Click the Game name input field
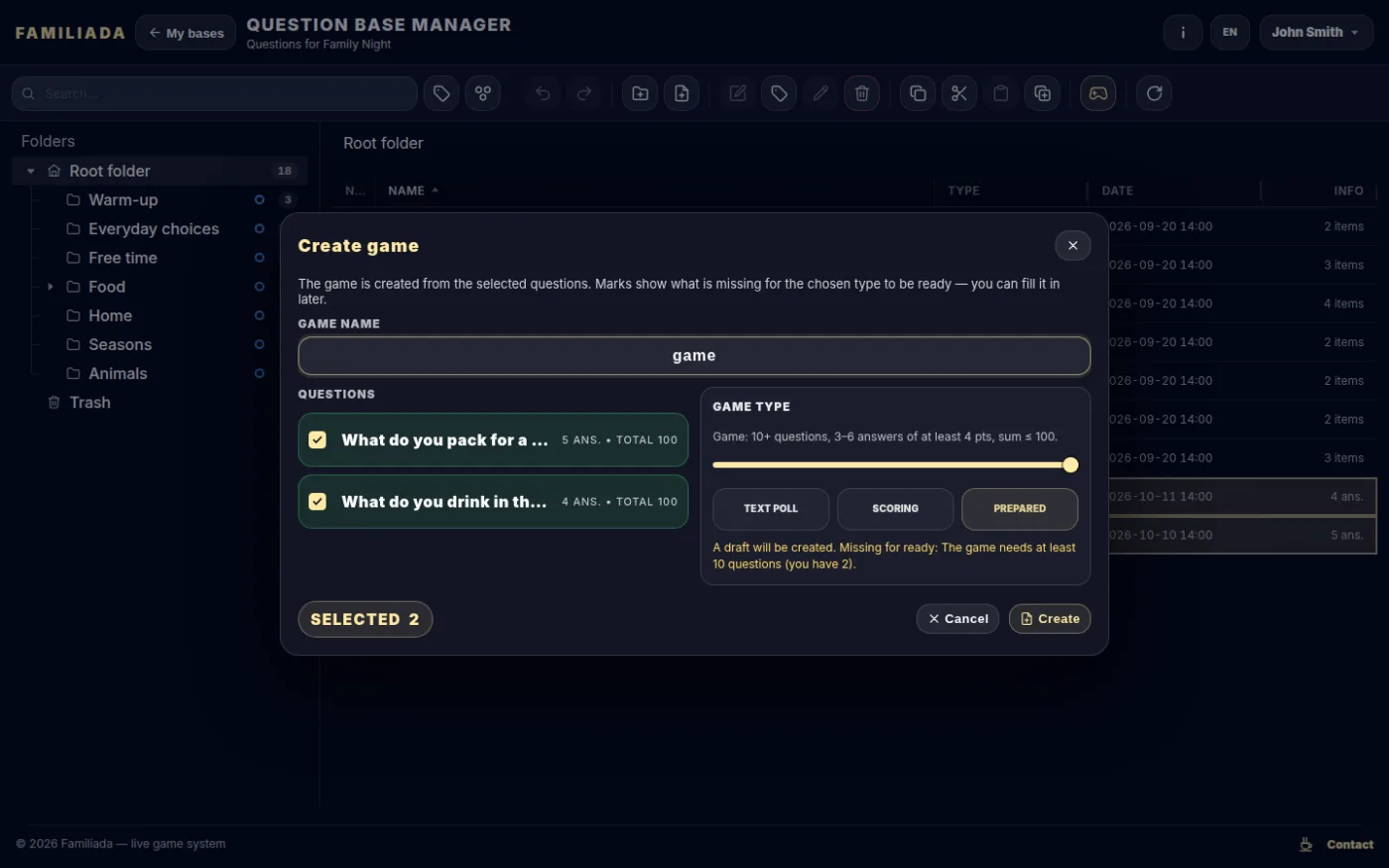1389x868 pixels. [694, 356]
